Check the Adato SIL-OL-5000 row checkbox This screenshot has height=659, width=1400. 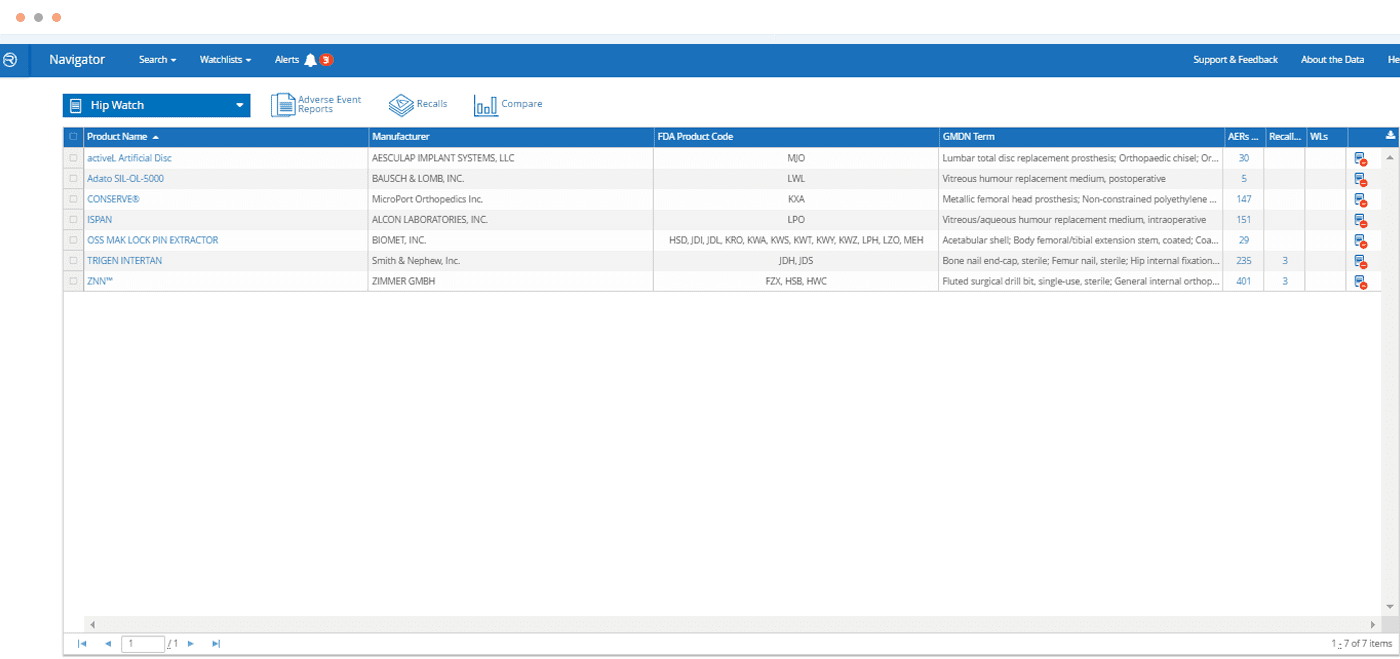(x=73, y=179)
